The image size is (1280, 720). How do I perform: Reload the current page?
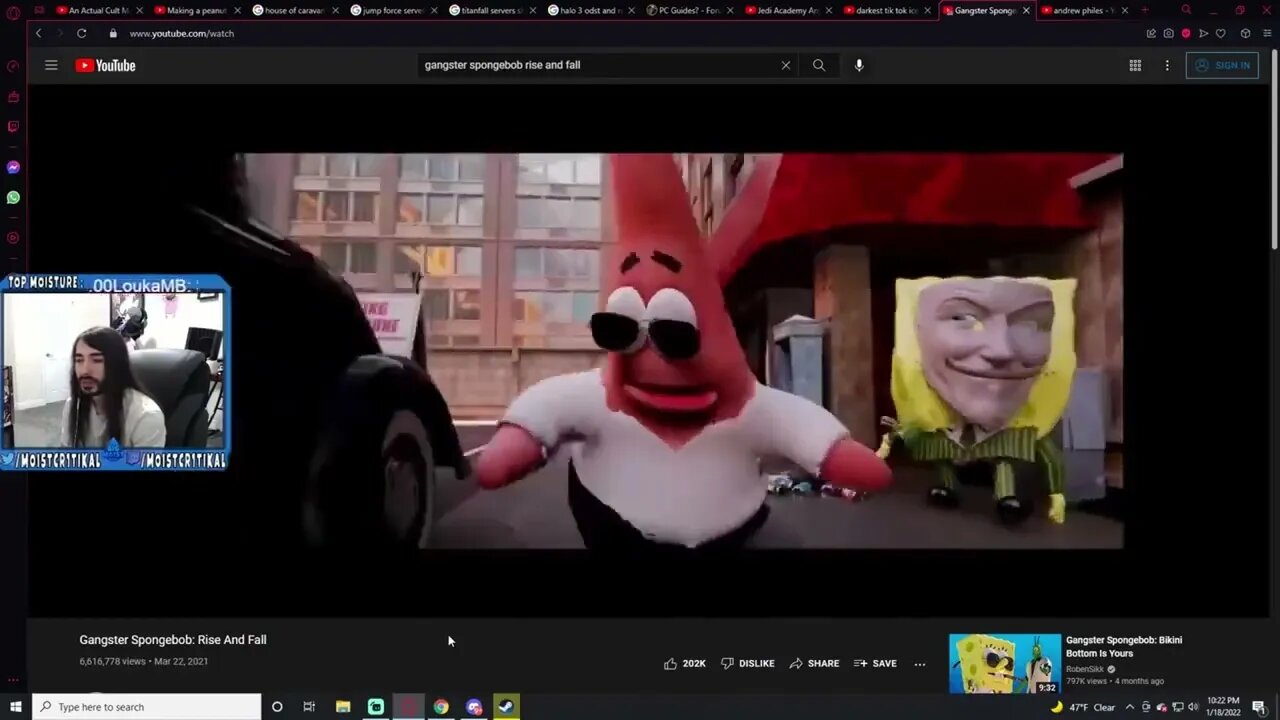coord(81,33)
